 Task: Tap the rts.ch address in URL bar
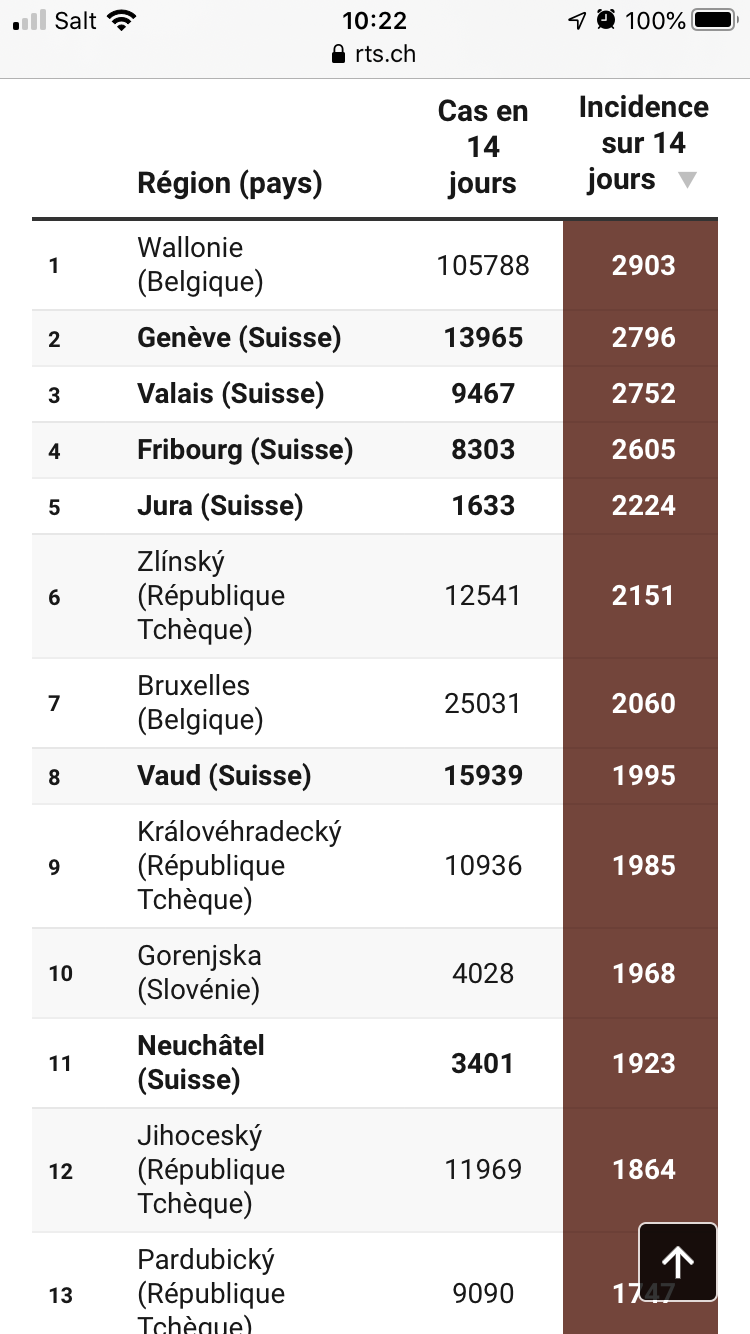tap(385, 55)
